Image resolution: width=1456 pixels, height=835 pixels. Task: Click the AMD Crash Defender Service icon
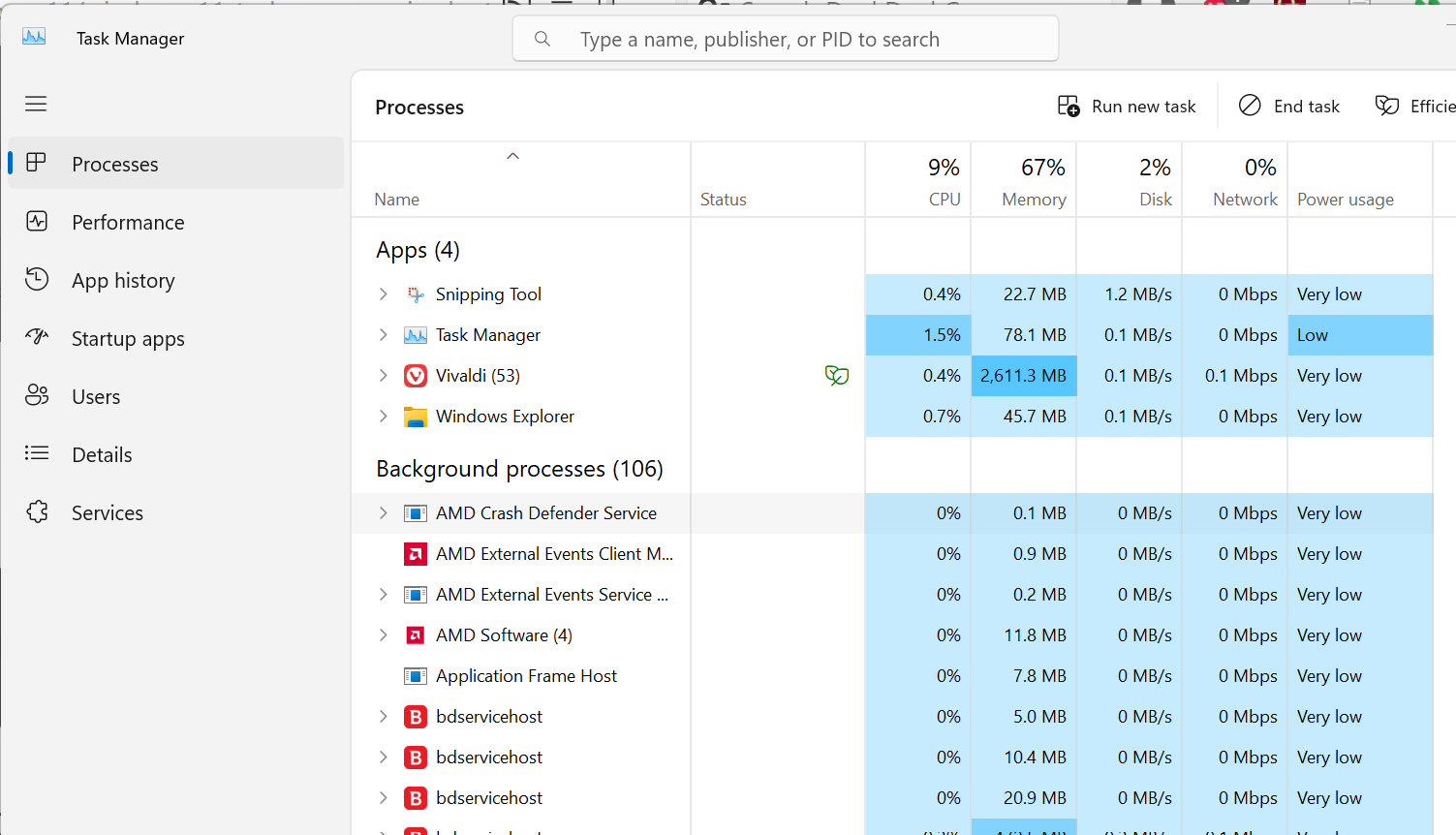(416, 513)
